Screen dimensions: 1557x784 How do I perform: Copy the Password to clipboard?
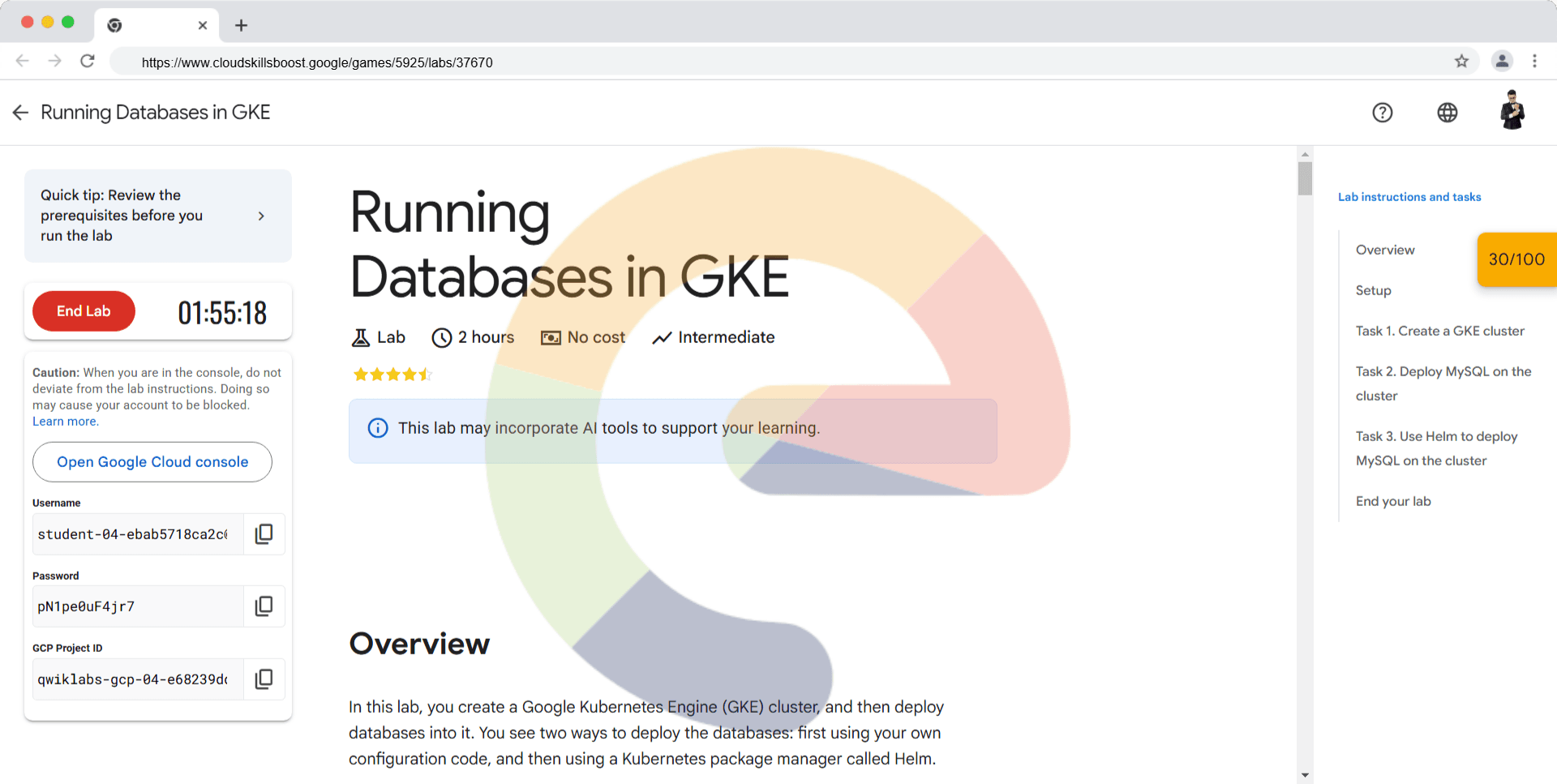tap(264, 606)
